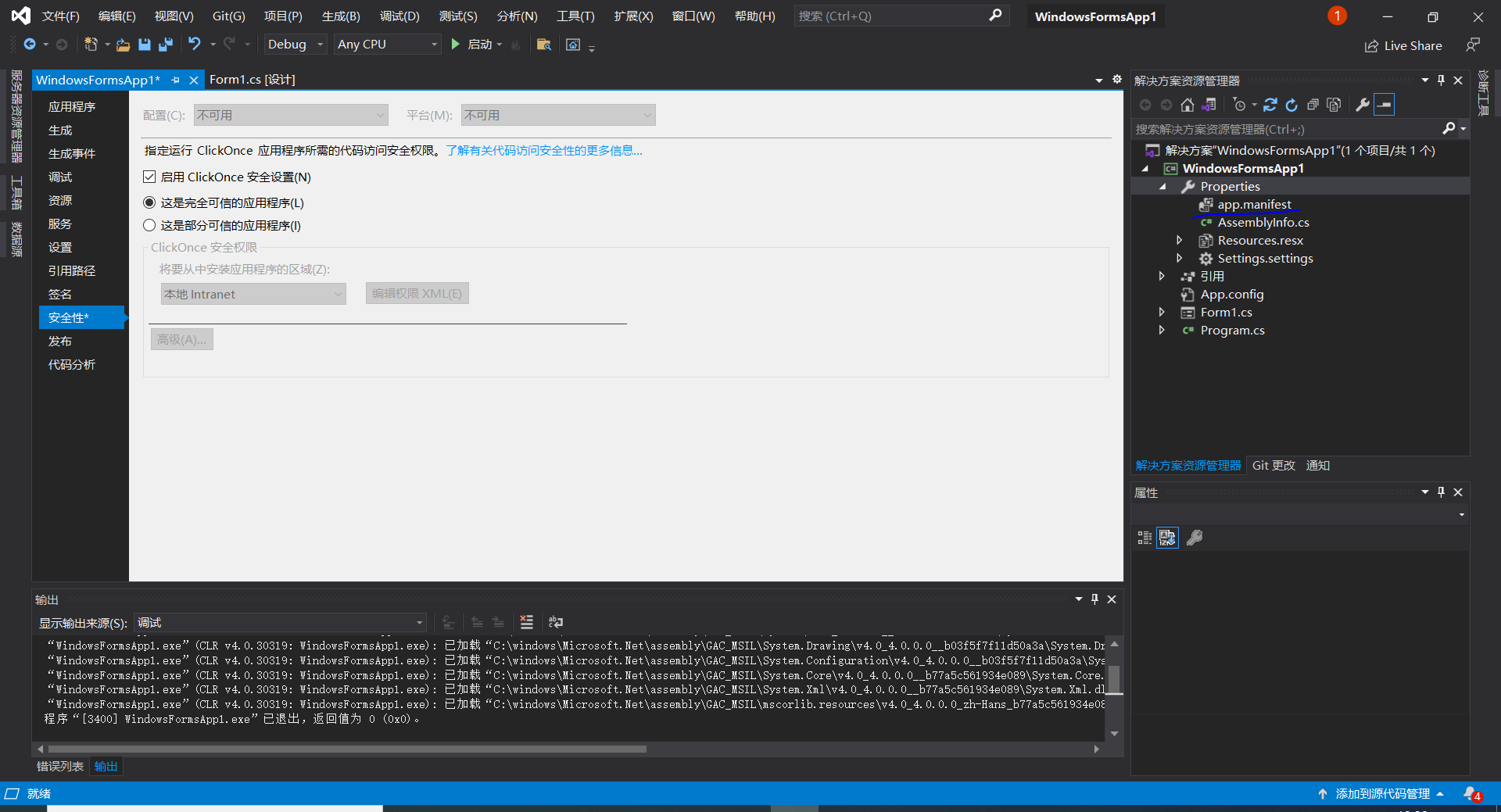Click the Live Share button

pos(1403,45)
